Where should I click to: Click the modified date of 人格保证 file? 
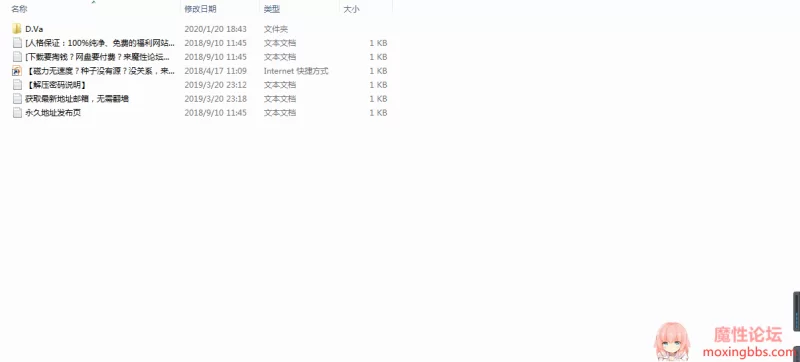[215, 43]
